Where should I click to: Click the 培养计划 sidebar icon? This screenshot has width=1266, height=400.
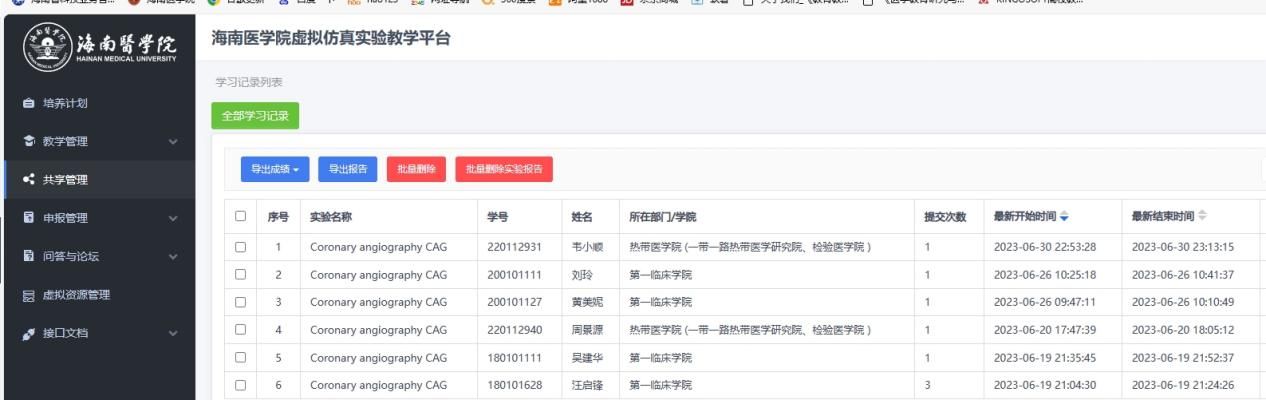pyautogui.click(x=28, y=103)
